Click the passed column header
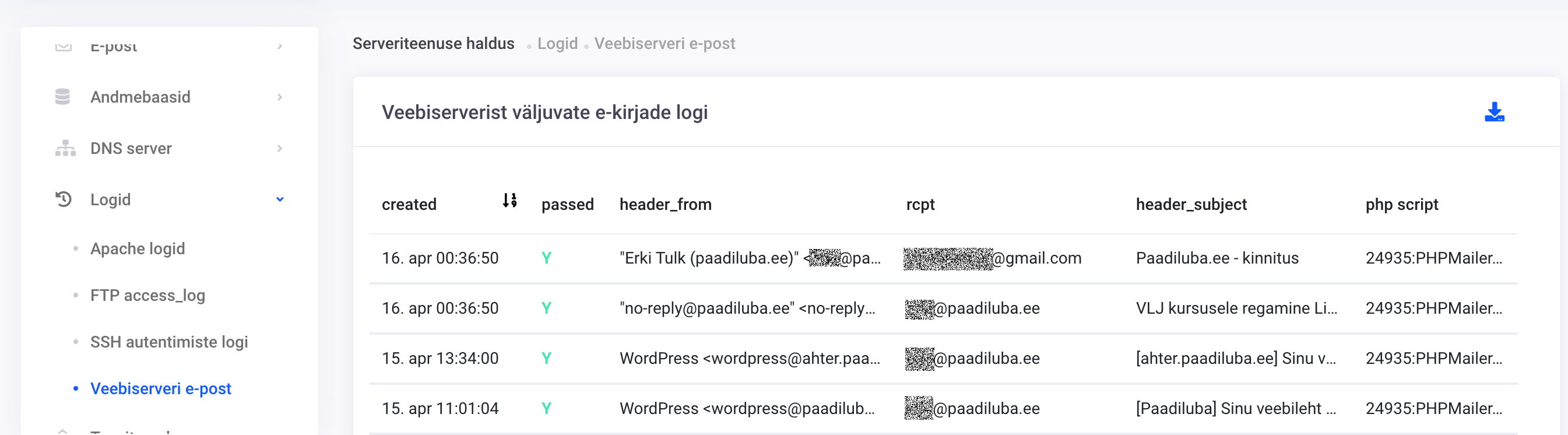The height and width of the screenshot is (435, 1568). tap(567, 205)
